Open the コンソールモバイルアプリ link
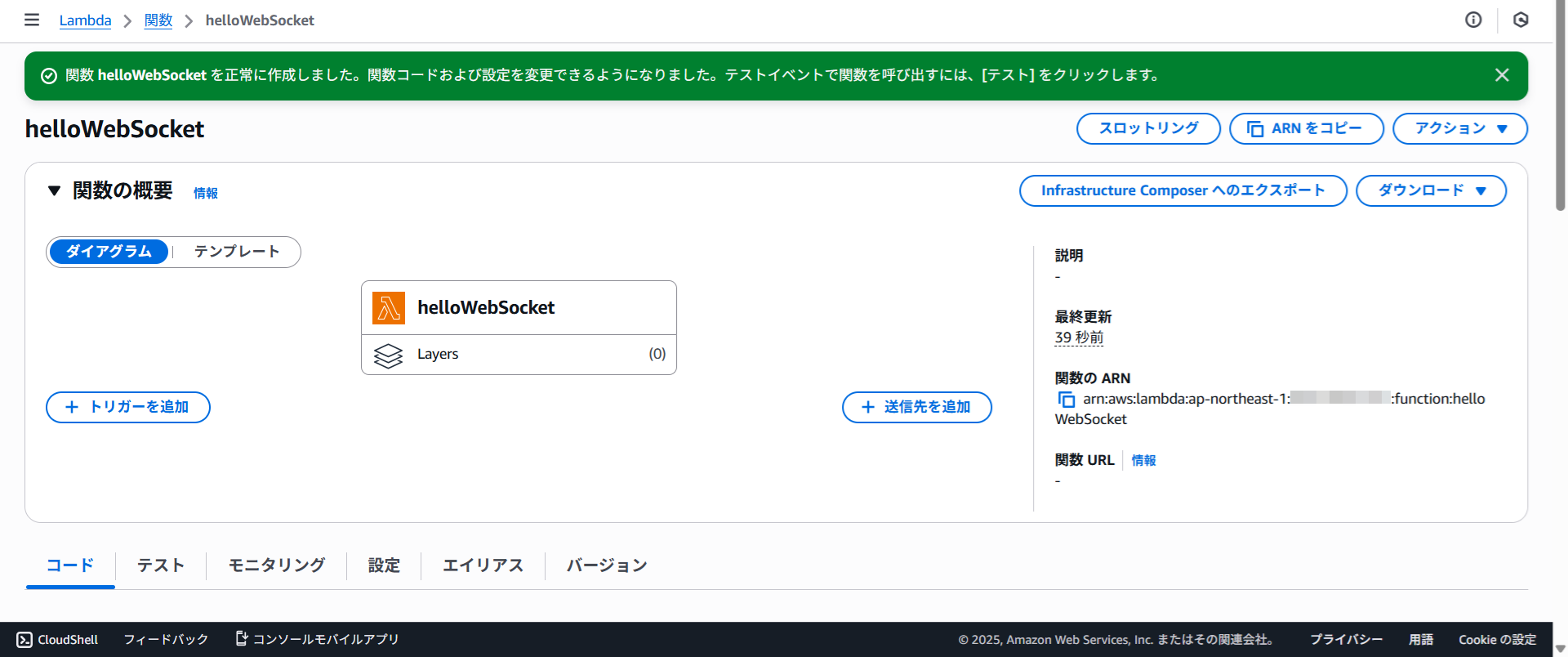This screenshot has width=1568, height=657. pos(317,639)
